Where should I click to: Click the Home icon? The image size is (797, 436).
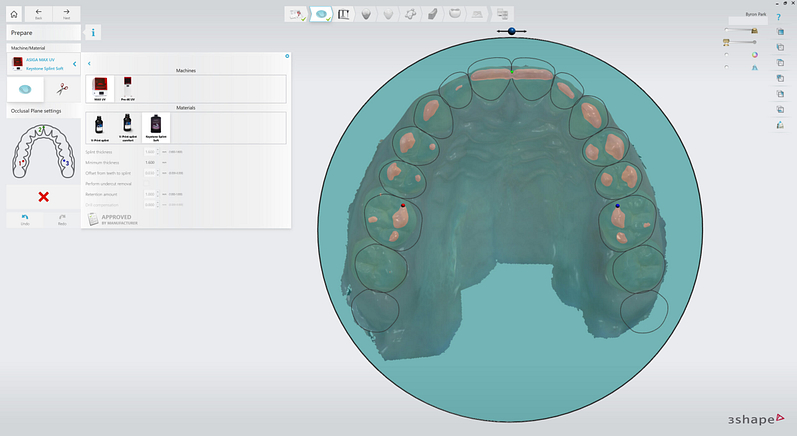point(14,13)
